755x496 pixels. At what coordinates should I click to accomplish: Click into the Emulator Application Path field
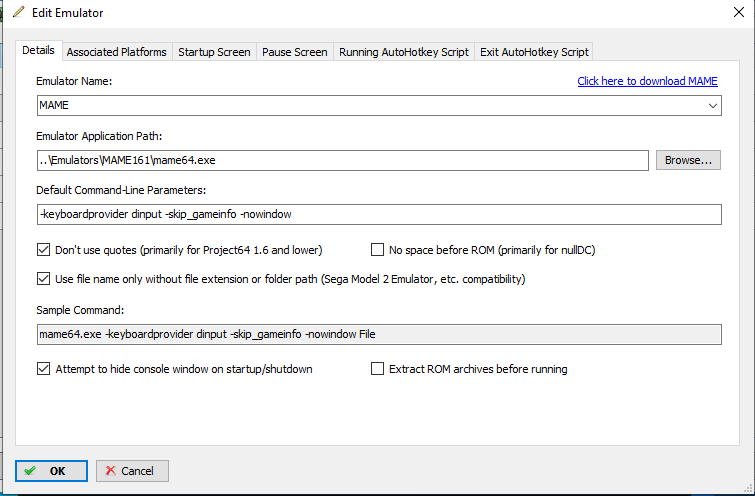tap(343, 160)
